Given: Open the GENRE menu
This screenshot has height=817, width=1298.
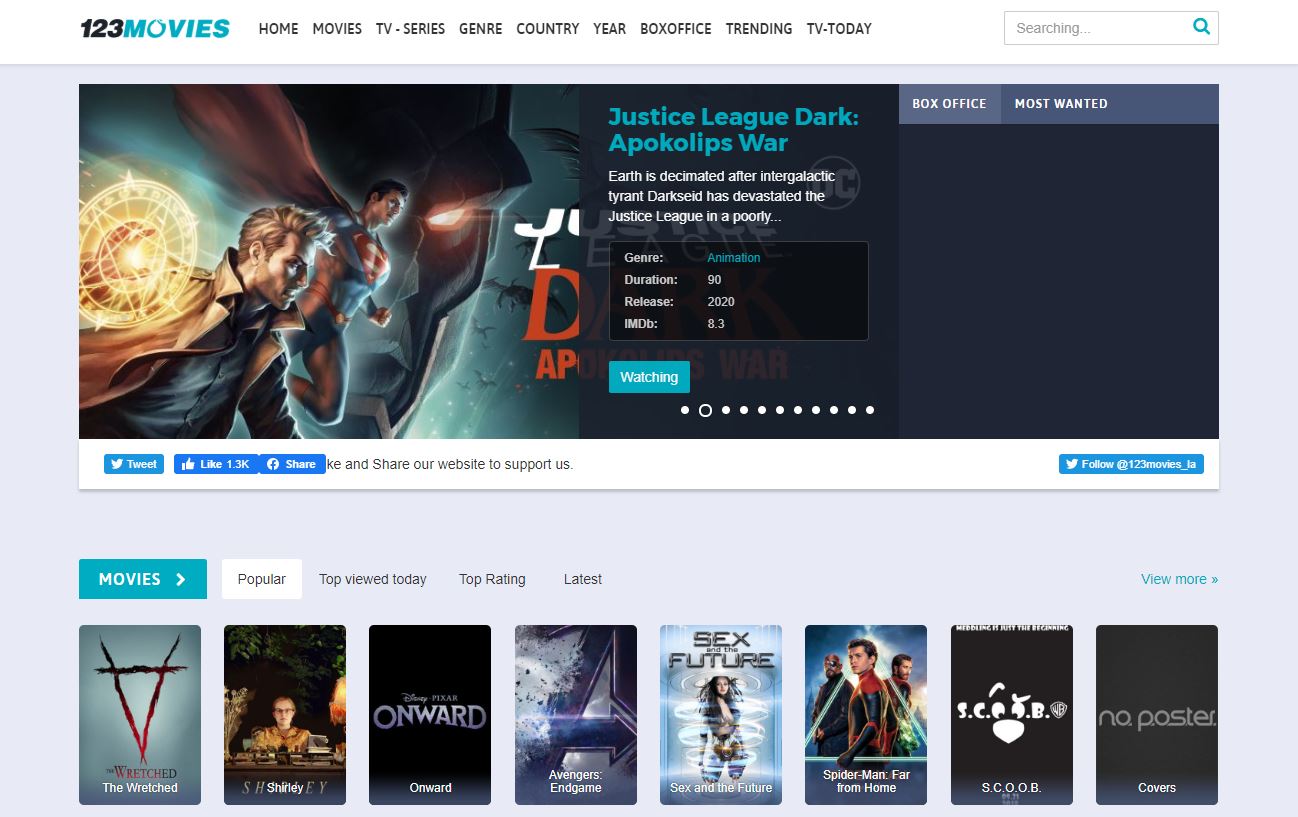Looking at the screenshot, I should coord(481,29).
